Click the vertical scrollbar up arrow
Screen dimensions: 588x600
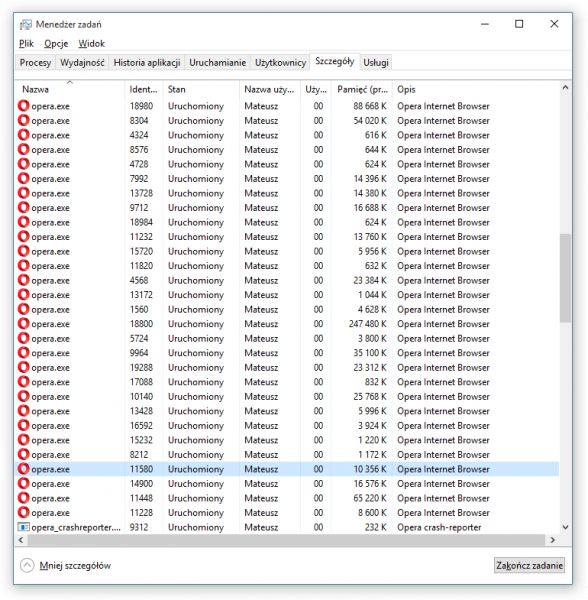tap(565, 88)
